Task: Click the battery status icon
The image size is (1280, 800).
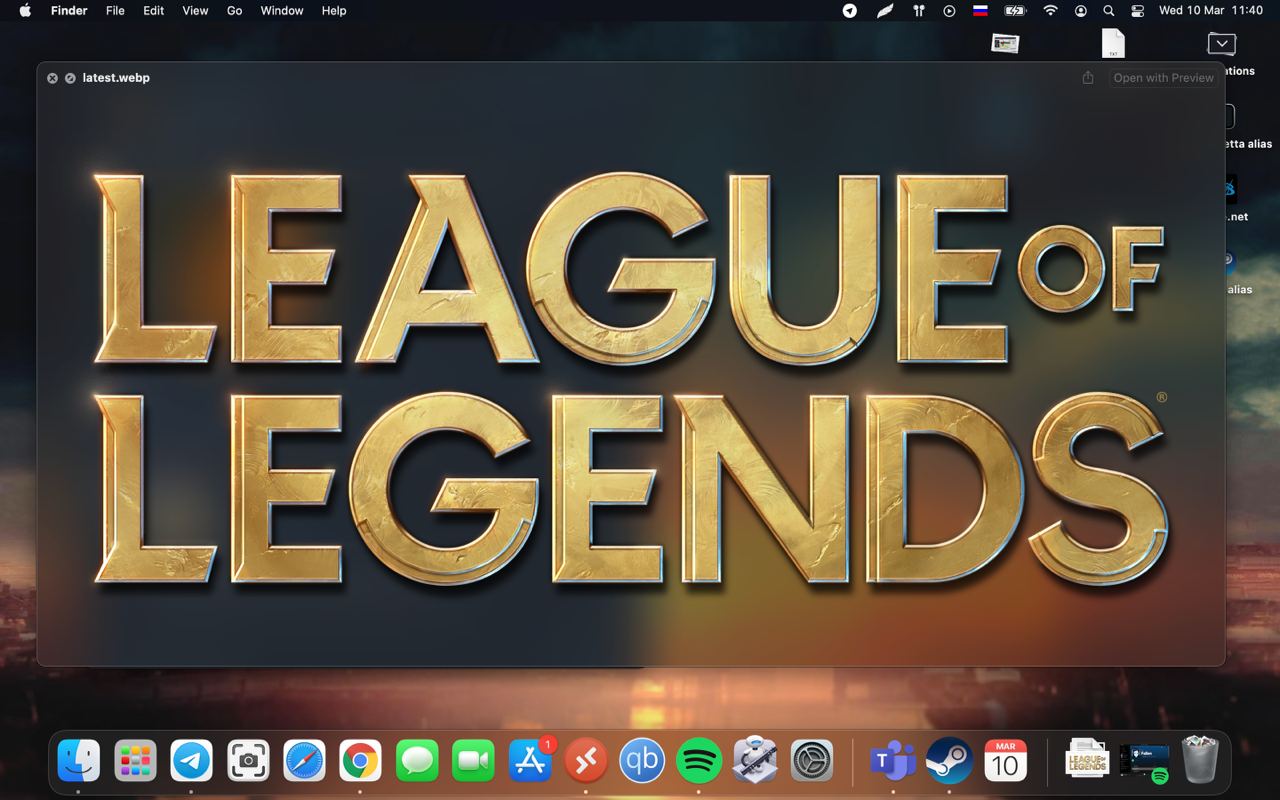Action: [1015, 11]
